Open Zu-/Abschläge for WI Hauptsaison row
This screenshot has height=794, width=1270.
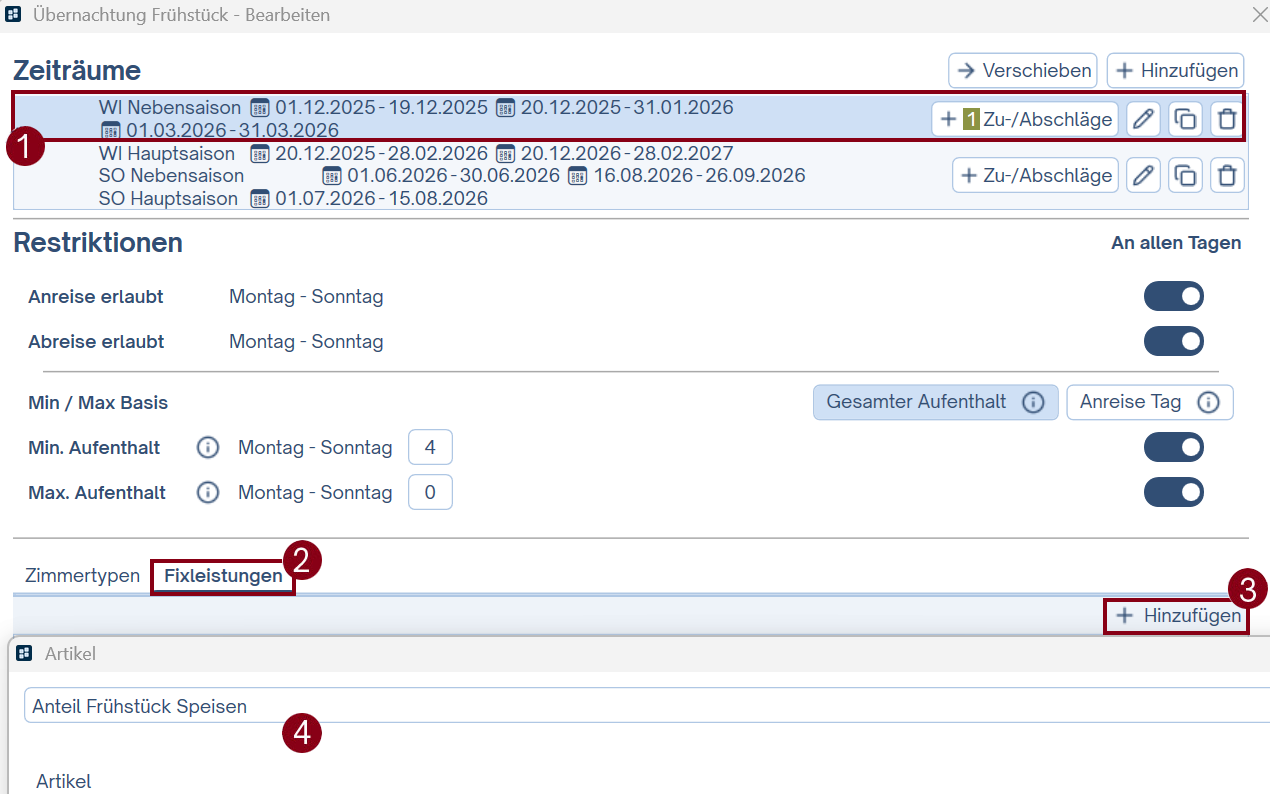(1035, 175)
